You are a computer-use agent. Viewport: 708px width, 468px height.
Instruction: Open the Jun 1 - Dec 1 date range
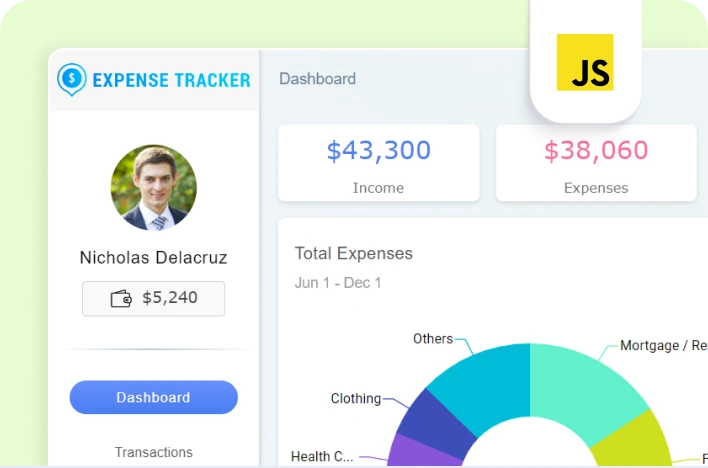coord(338,283)
